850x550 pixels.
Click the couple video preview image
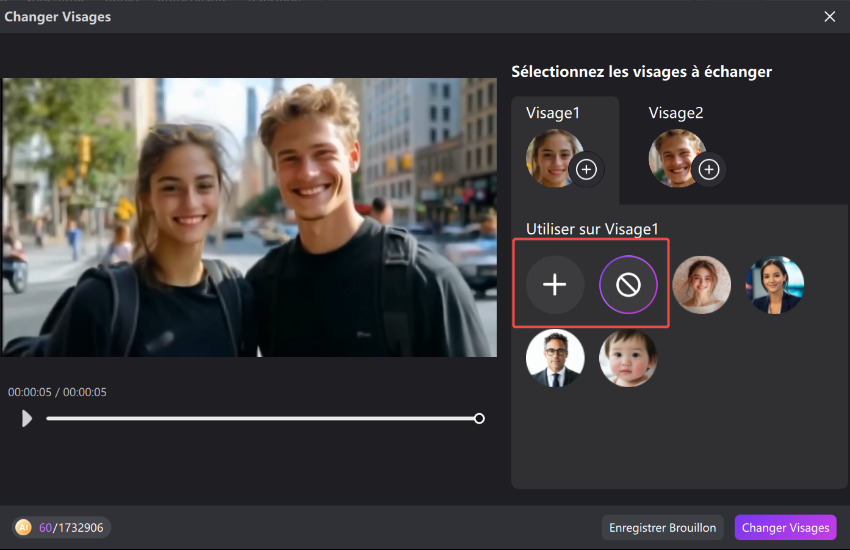point(249,217)
